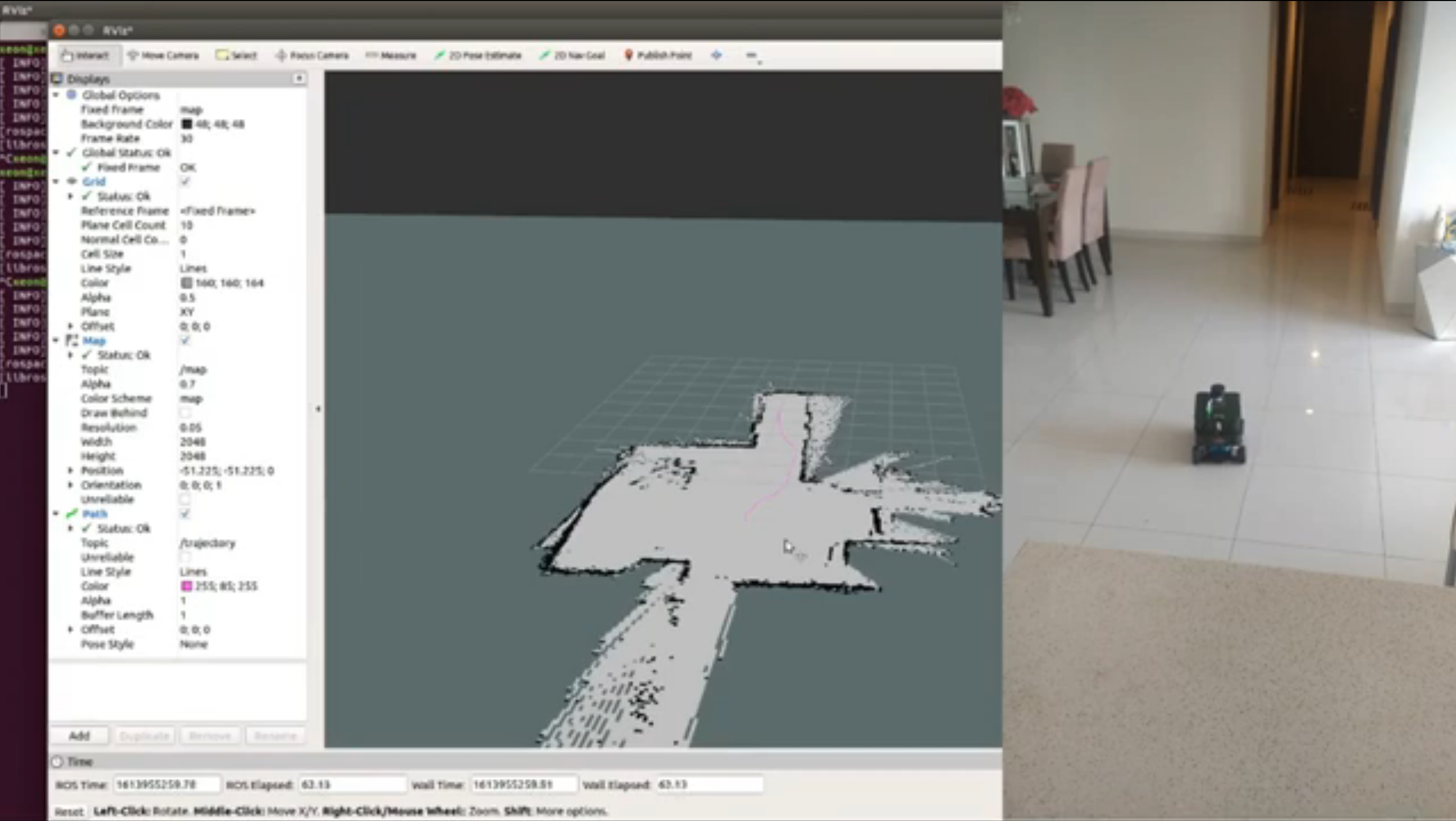This screenshot has width=1456, height=821.
Task: Choose the Focus Camera tool
Action: point(312,55)
